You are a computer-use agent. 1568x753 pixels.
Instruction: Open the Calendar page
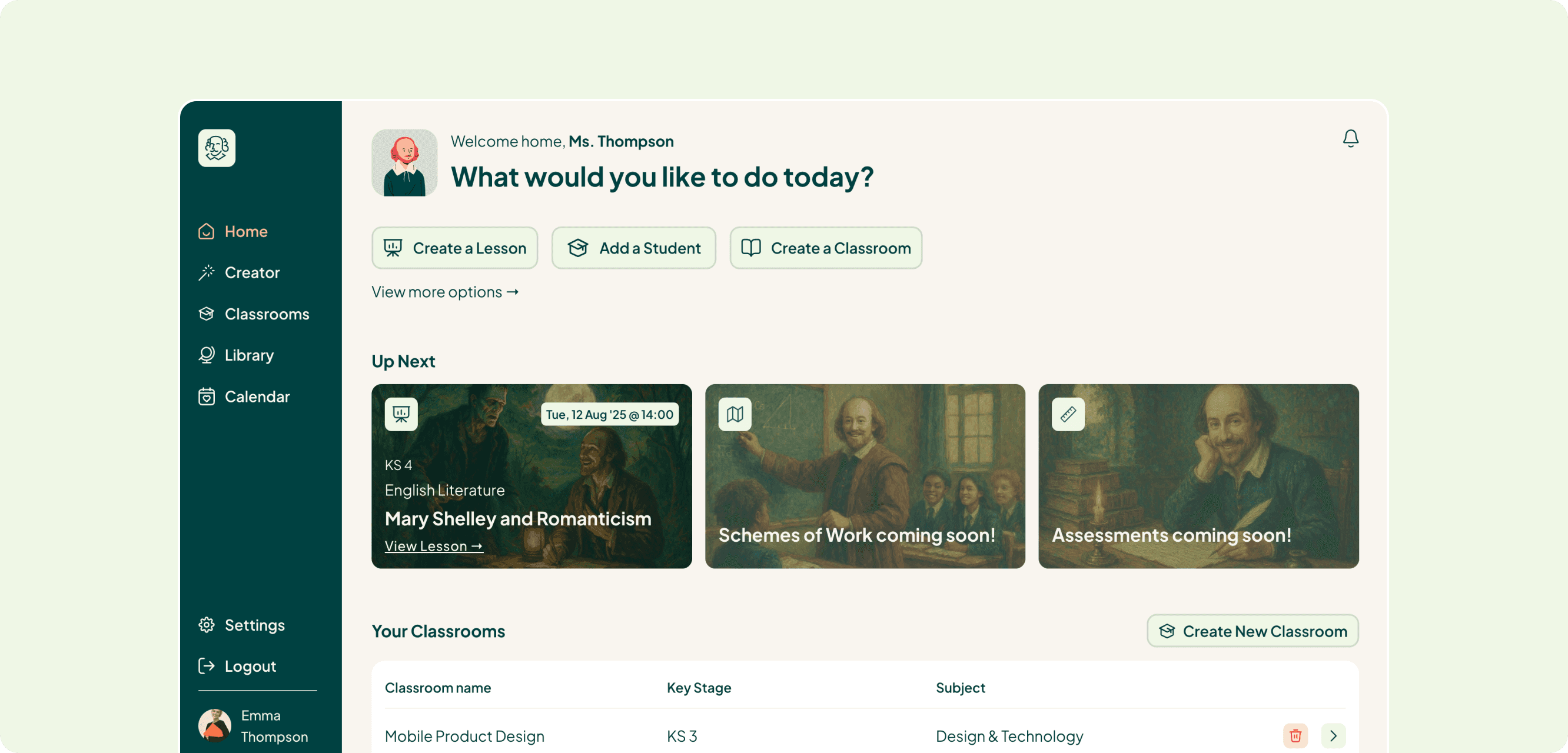[256, 397]
